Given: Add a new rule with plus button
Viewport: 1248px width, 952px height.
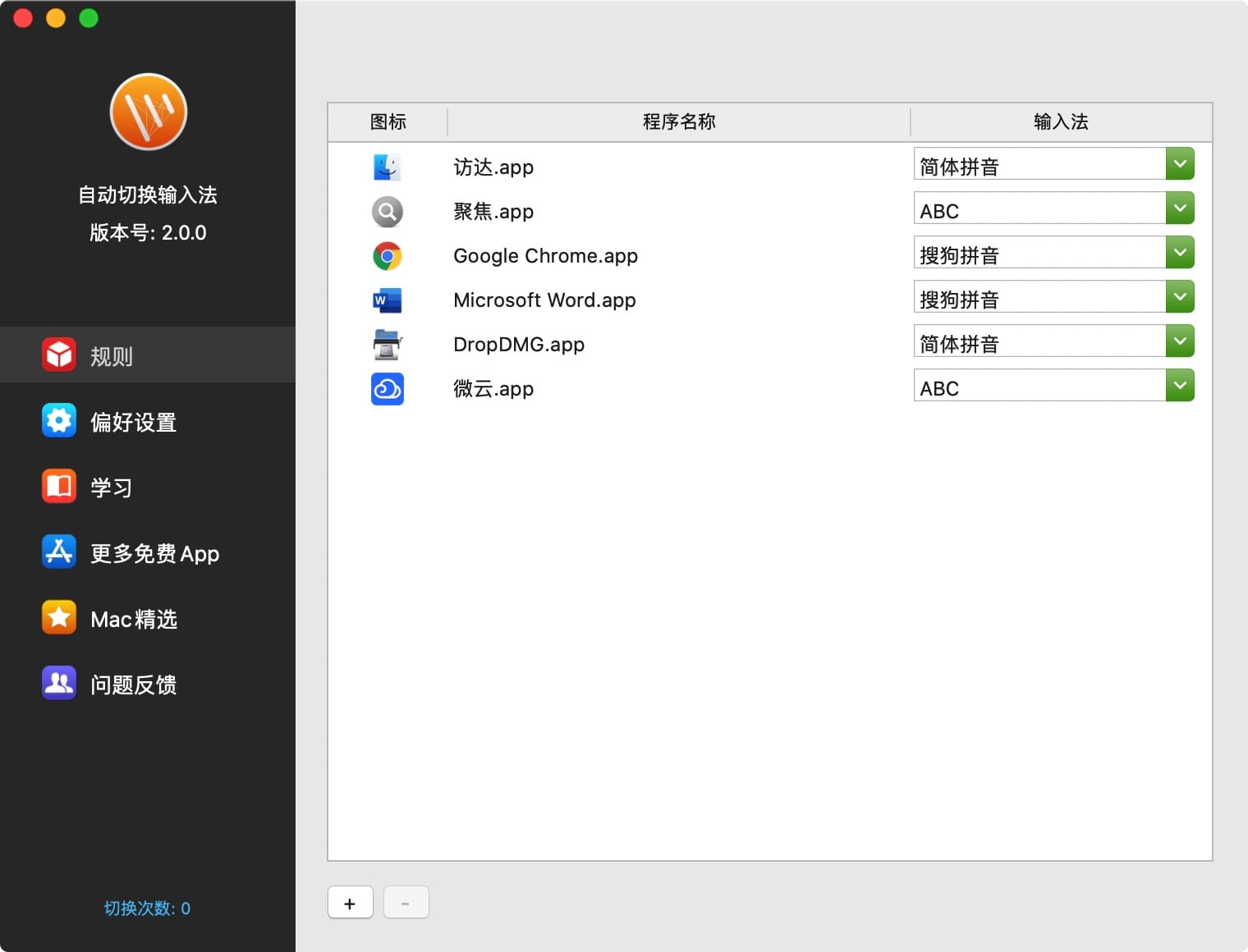Looking at the screenshot, I should click(351, 903).
